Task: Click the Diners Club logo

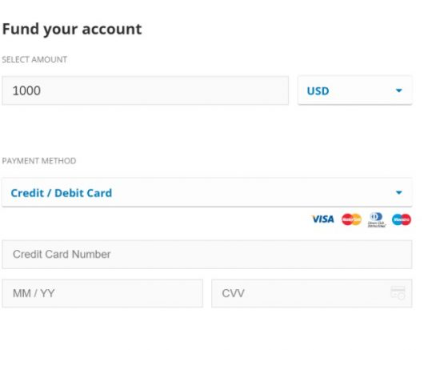Action: [x=377, y=220]
